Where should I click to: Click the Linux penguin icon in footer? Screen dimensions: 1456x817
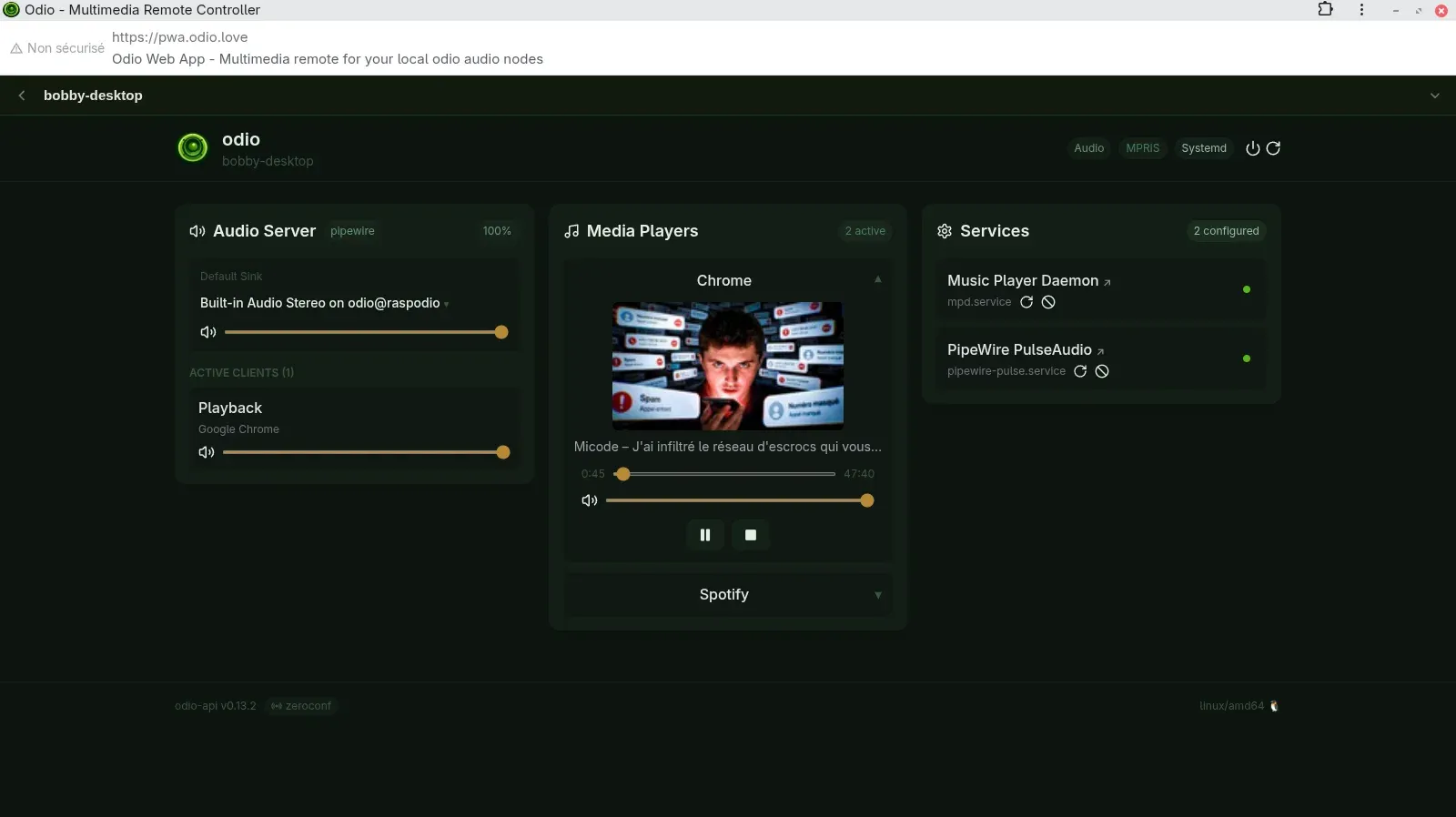click(x=1274, y=706)
